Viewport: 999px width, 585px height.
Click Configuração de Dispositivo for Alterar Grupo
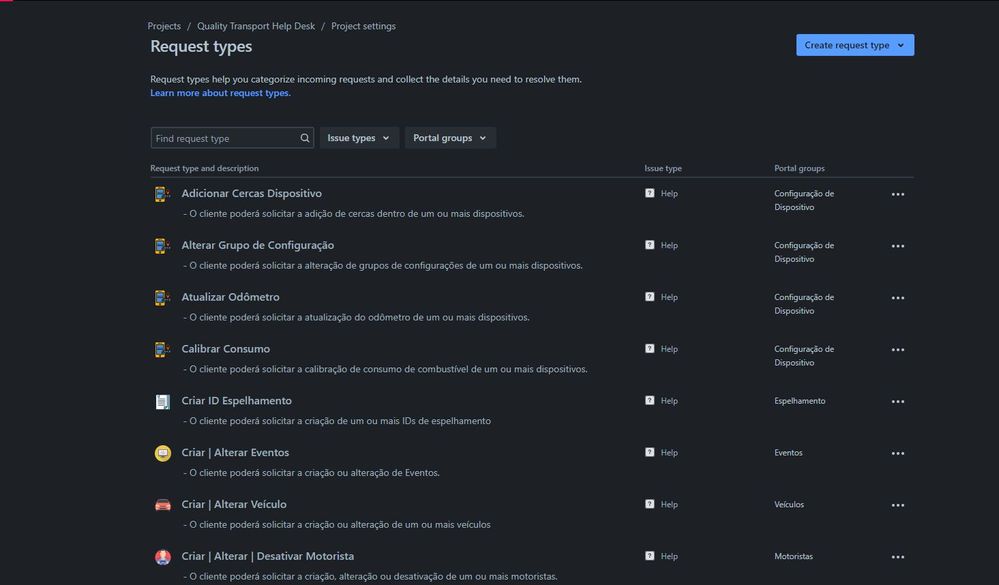point(804,252)
